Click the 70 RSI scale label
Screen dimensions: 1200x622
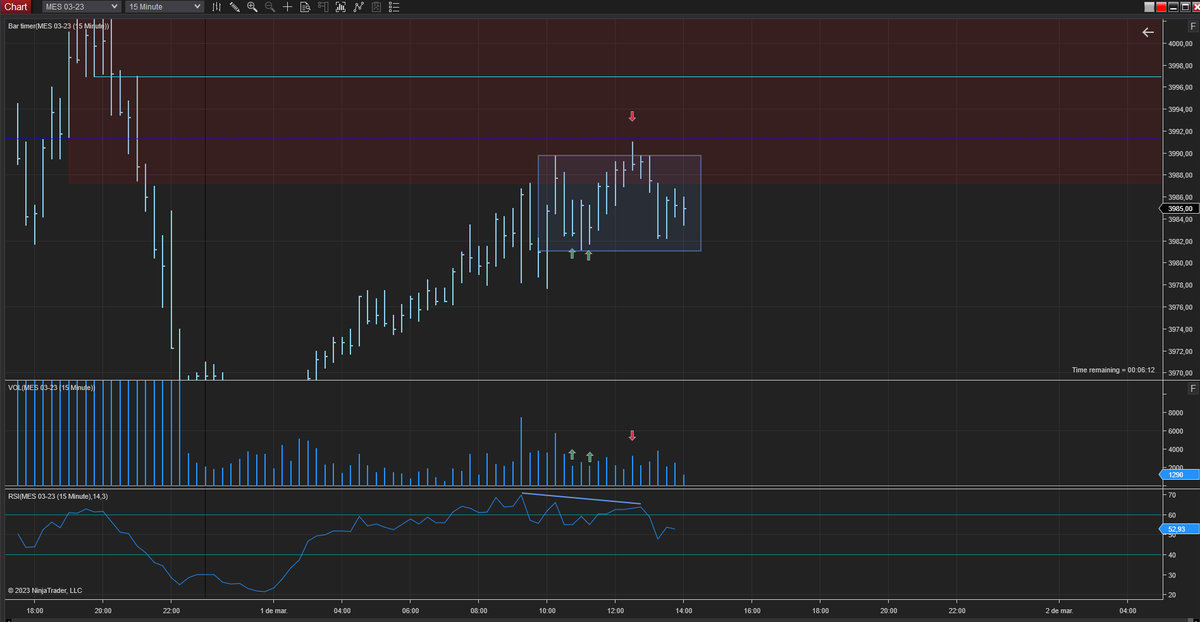pos(1171,495)
